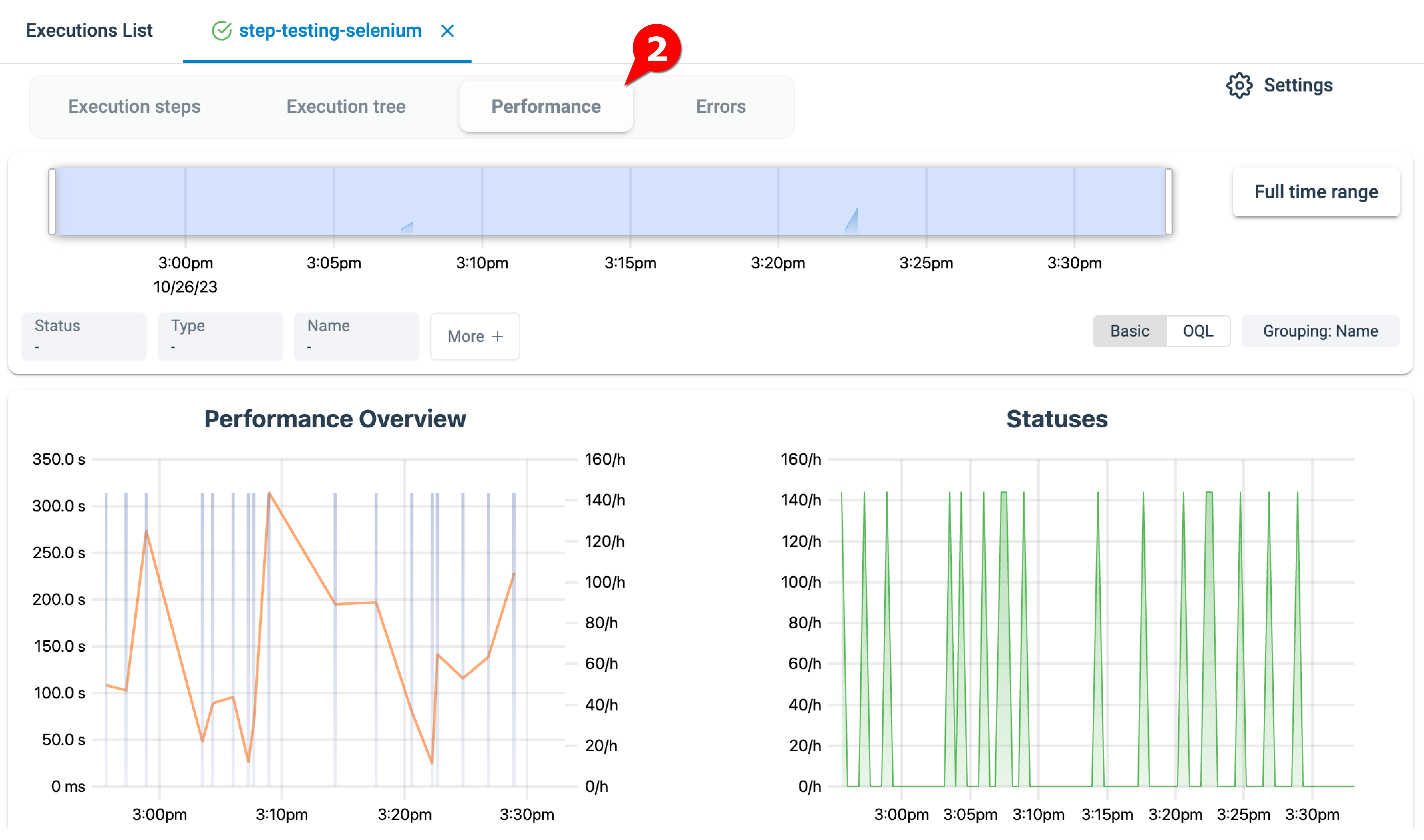Click the Settings gear icon

1239,85
